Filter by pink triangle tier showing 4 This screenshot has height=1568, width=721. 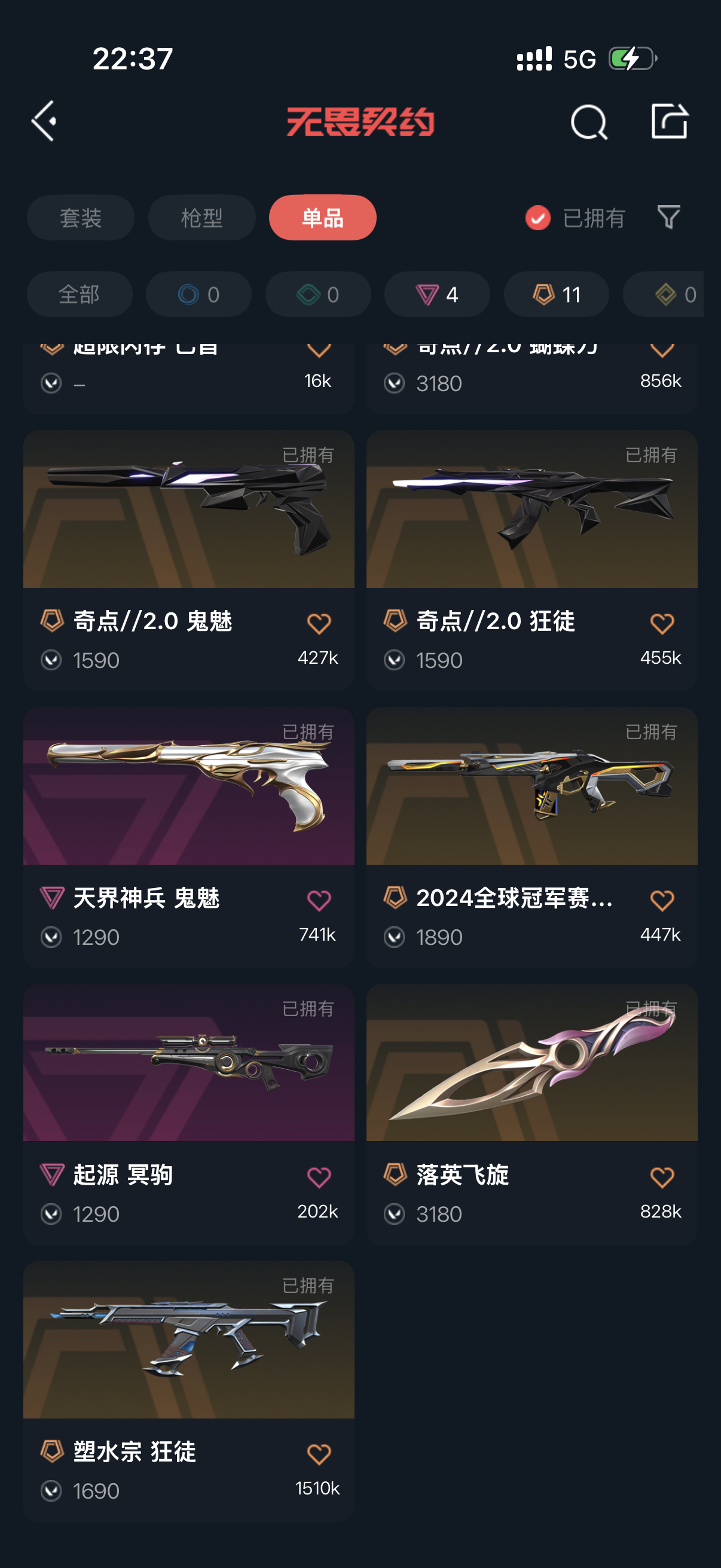(437, 295)
